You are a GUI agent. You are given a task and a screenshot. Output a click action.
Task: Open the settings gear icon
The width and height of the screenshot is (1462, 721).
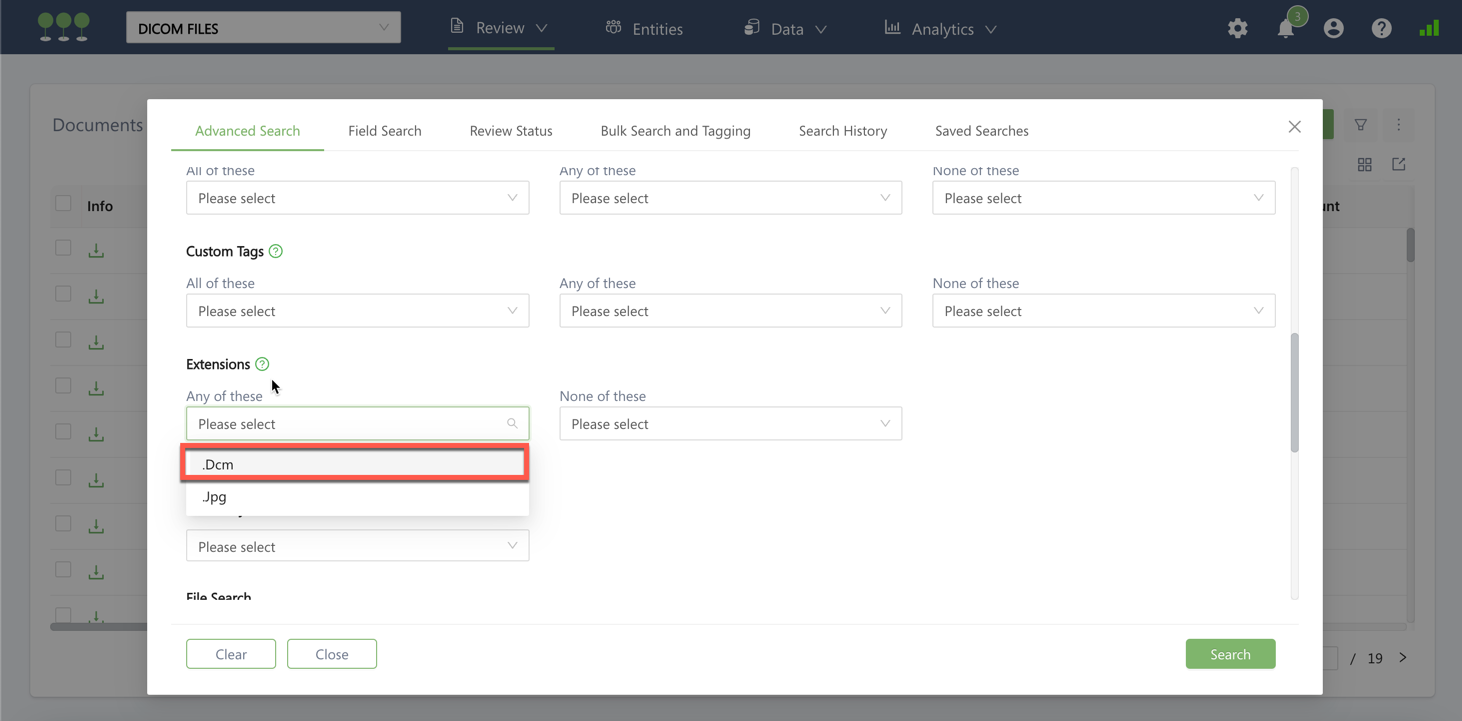[x=1237, y=29]
